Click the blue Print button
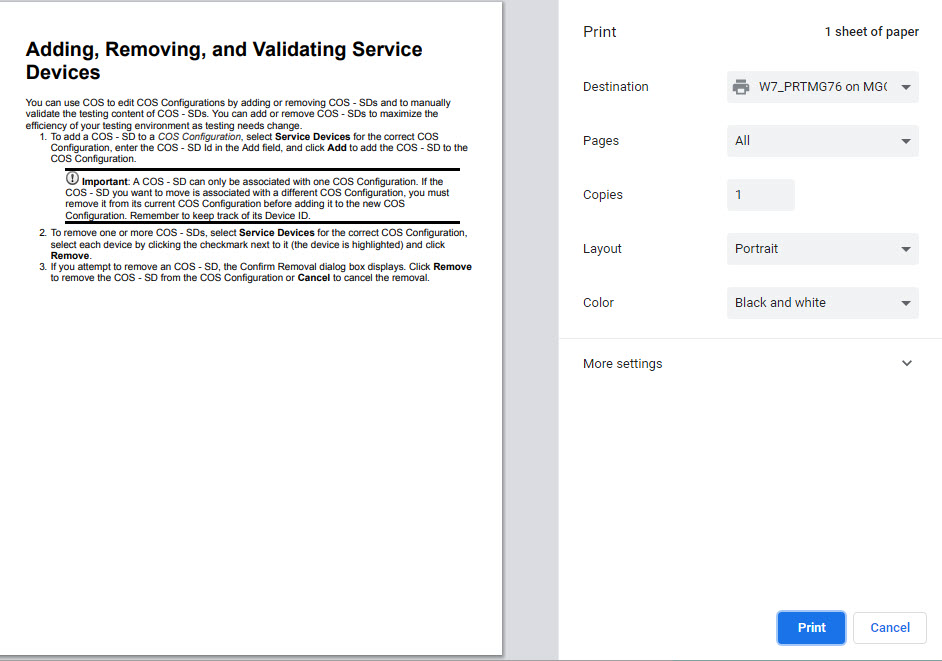This screenshot has height=661, width=942. [x=811, y=627]
